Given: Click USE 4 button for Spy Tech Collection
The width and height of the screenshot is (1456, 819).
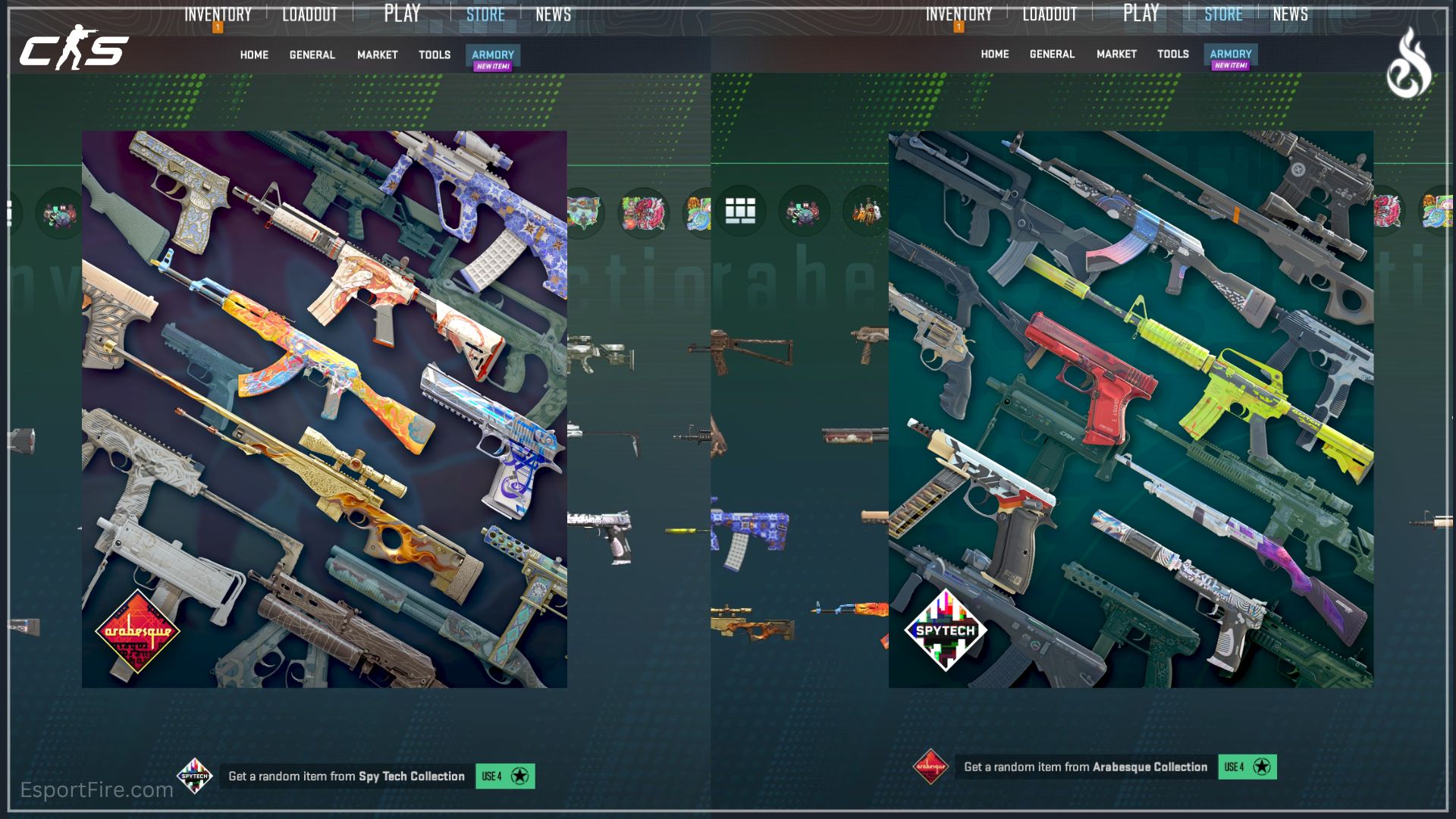Looking at the screenshot, I should pyautogui.click(x=505, y=776).
